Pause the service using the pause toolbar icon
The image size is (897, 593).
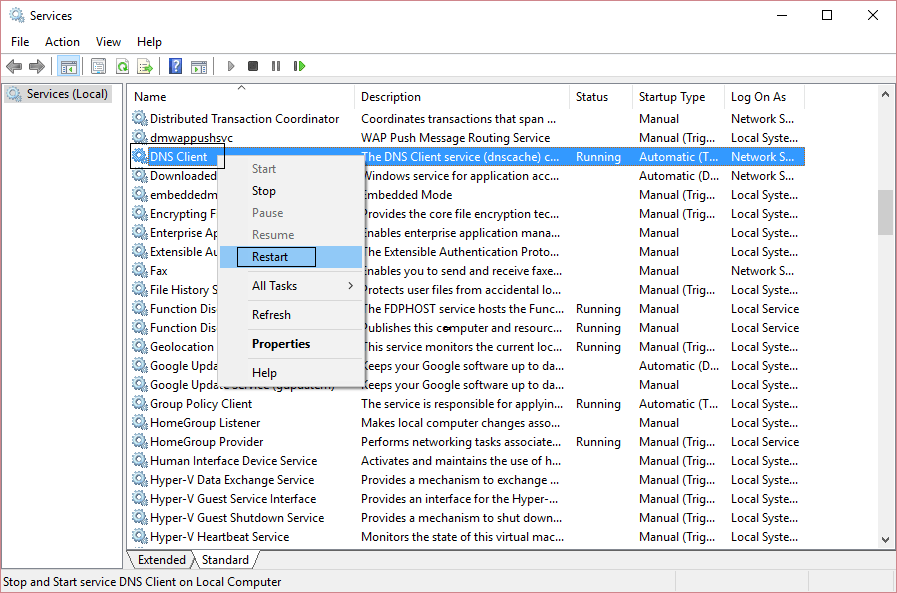[276, 66]
